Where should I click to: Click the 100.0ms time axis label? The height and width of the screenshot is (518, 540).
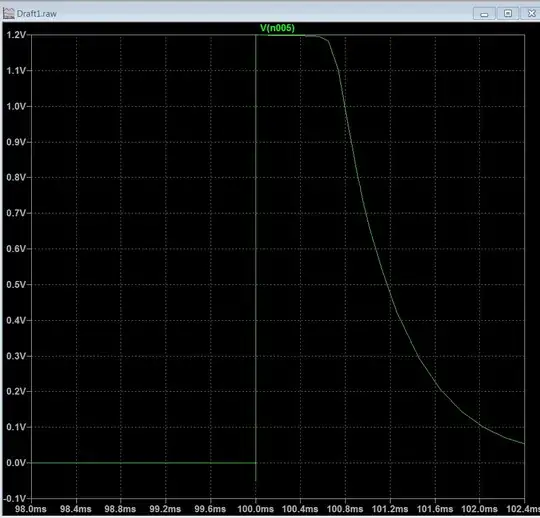256,509
